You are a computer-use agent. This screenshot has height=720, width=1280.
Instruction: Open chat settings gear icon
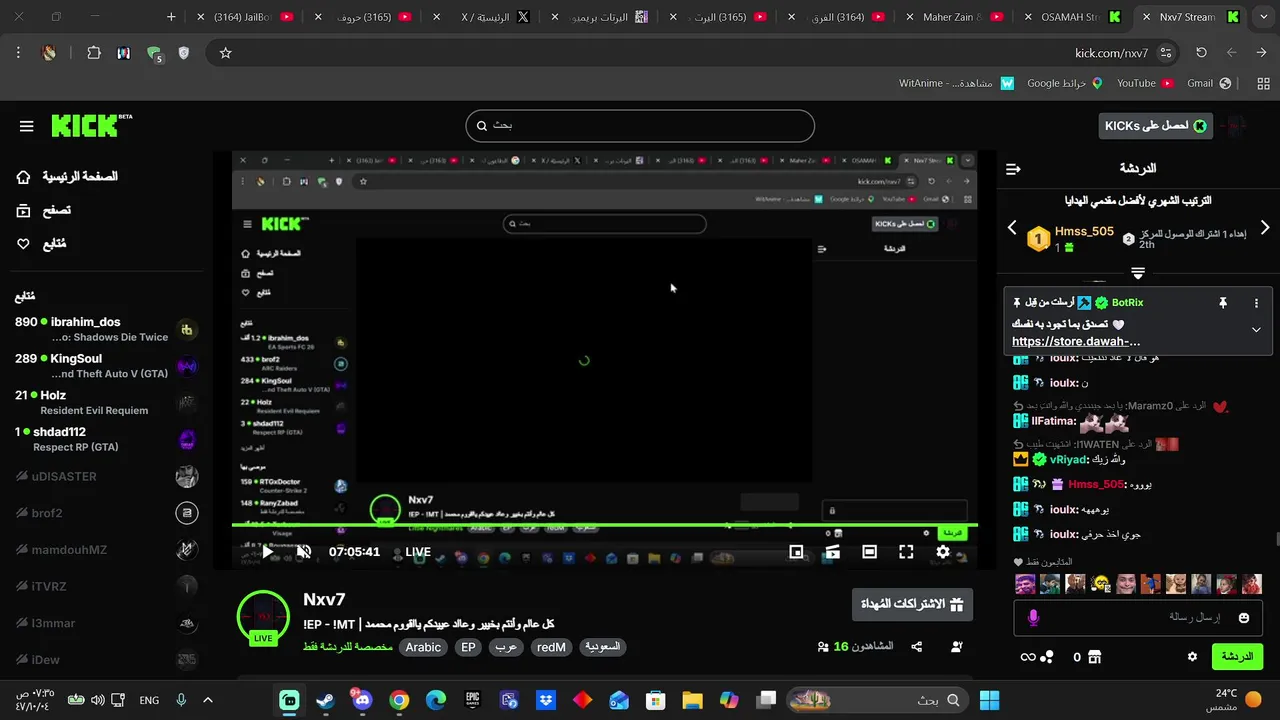pyautogui.click(x=1192, y=657)
